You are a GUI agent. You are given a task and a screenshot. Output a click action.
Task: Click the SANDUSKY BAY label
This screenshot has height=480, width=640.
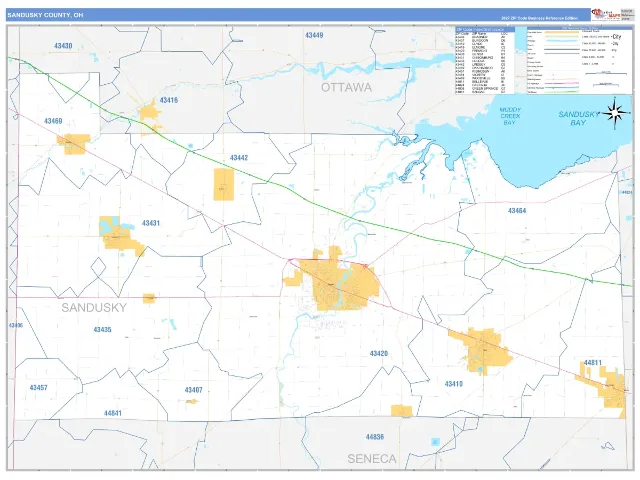[x=578, y=118]
